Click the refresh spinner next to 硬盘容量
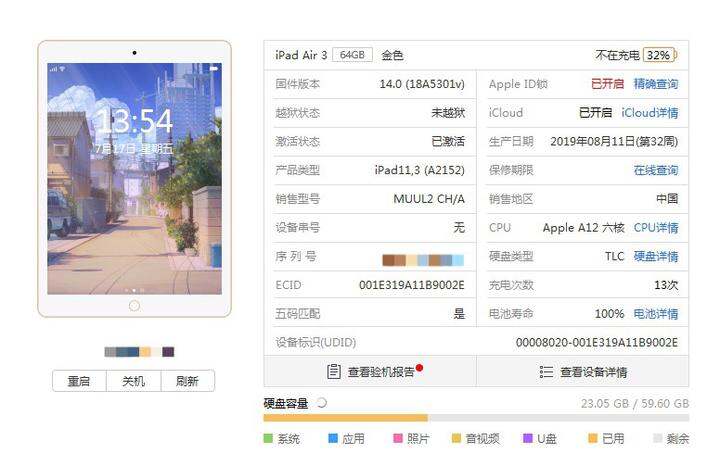The height and width of the screenshot is (453, 720). coord(321,403)
